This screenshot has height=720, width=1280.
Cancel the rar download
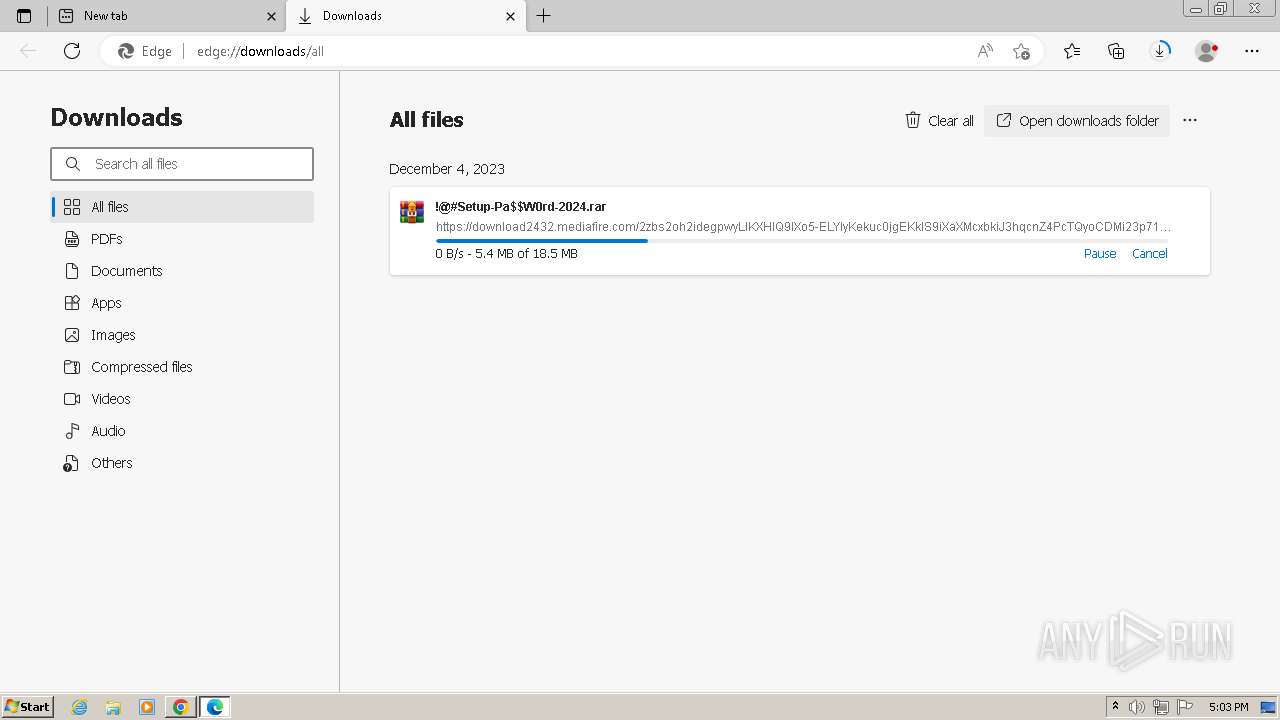coord(1150,254)
